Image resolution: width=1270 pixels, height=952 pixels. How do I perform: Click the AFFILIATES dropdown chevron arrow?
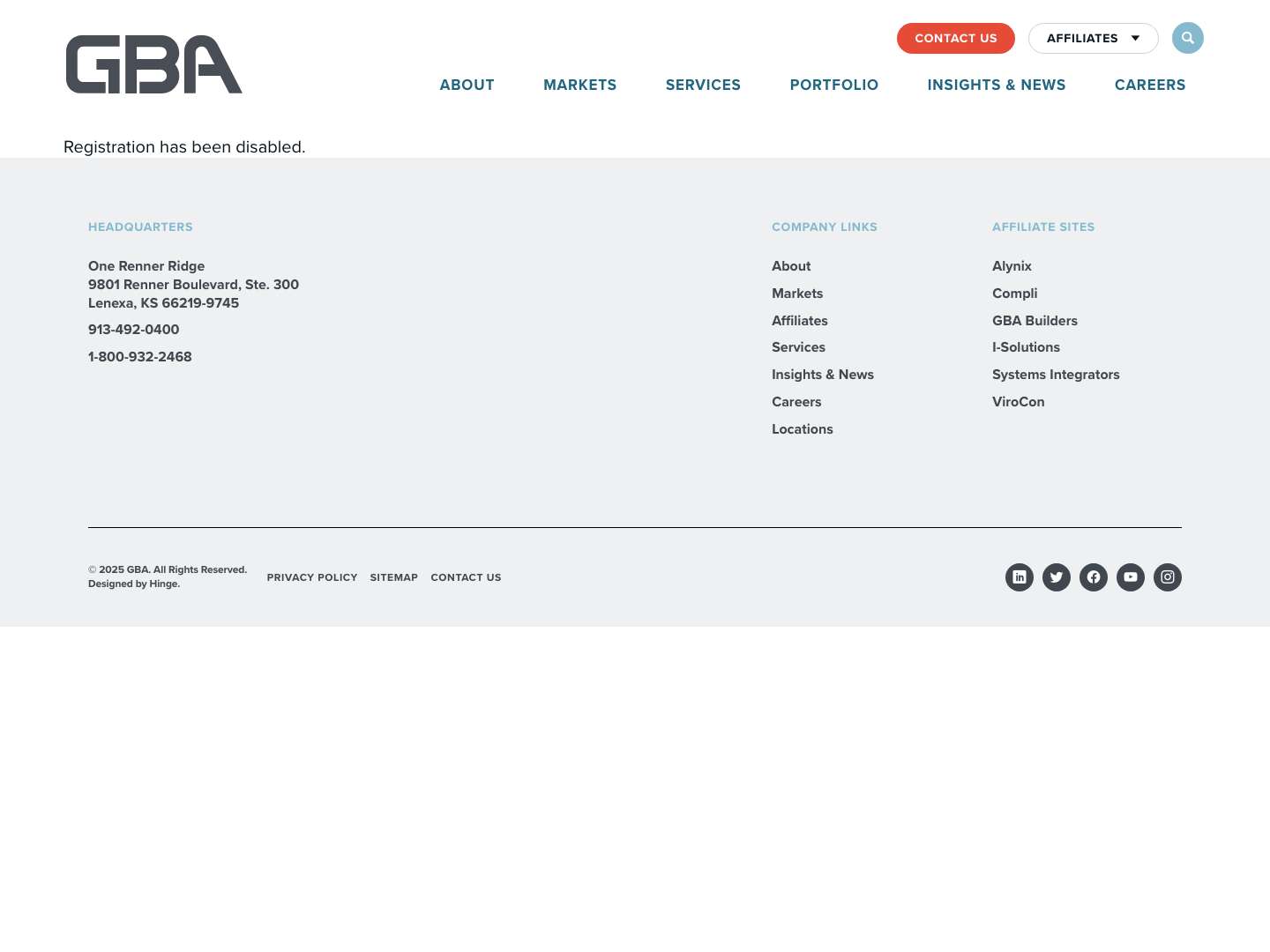coord(1135,38)
